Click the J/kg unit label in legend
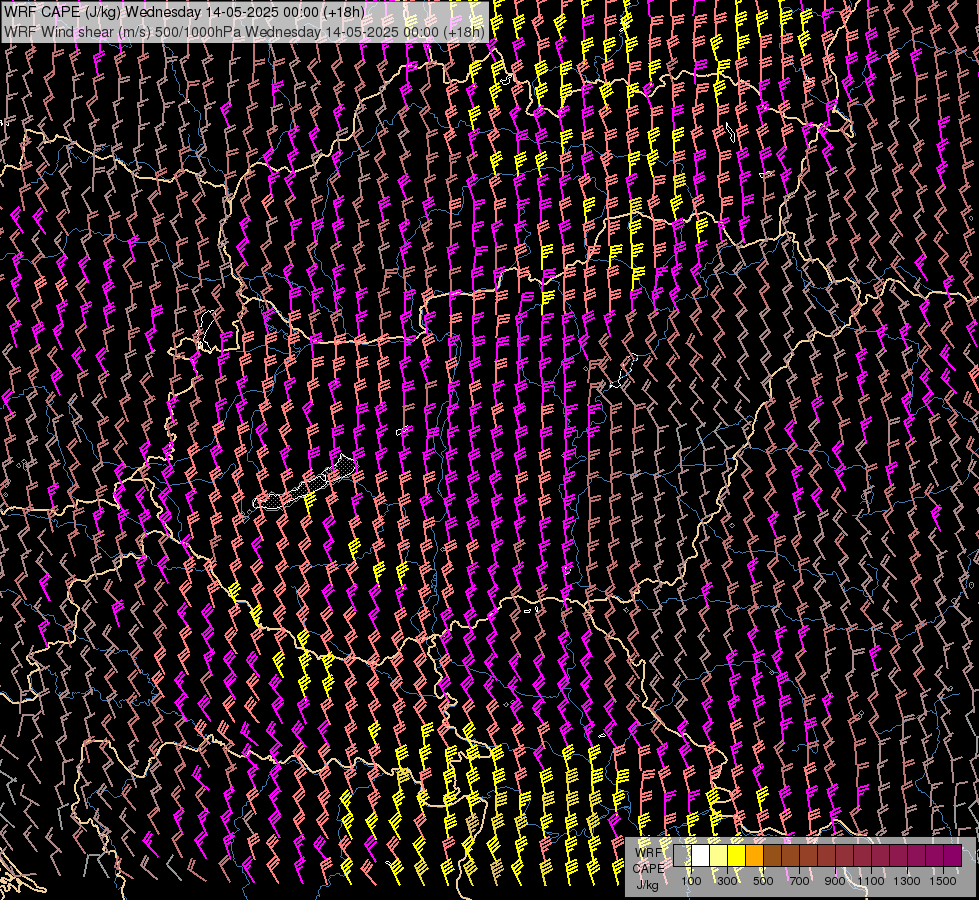 point(647,885)
